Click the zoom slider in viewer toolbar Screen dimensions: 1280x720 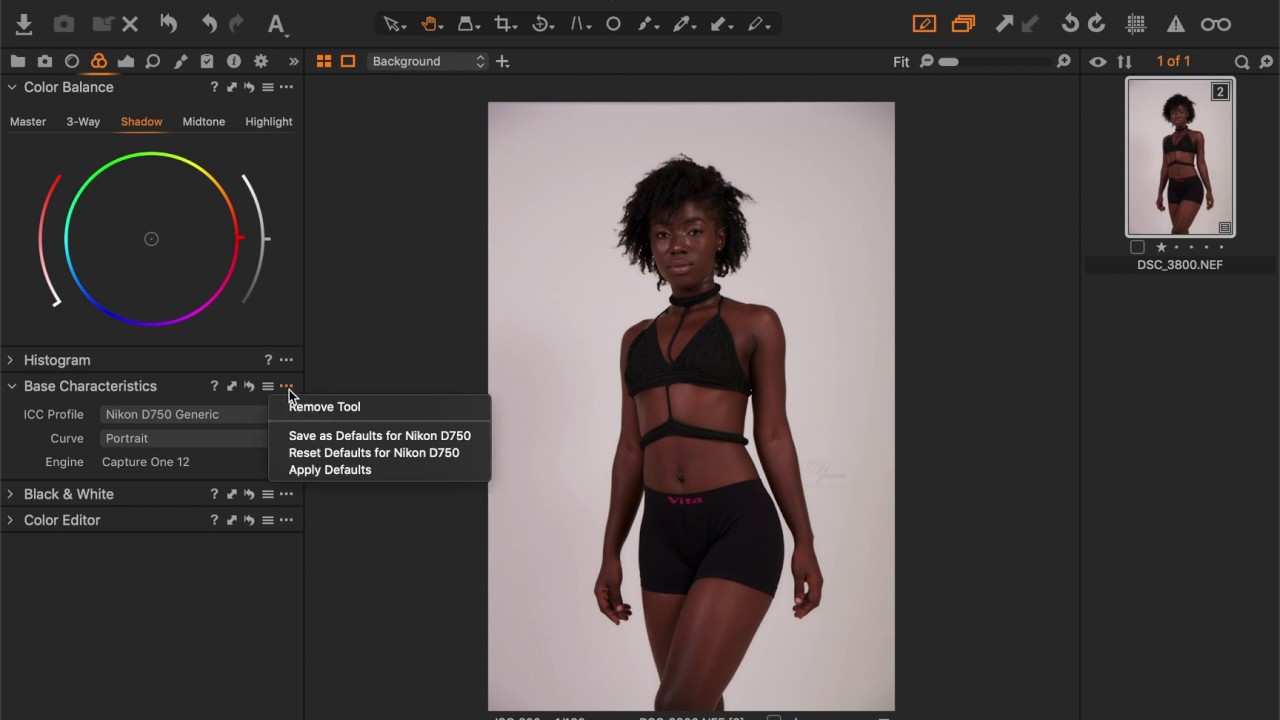(x=995, y=62)
